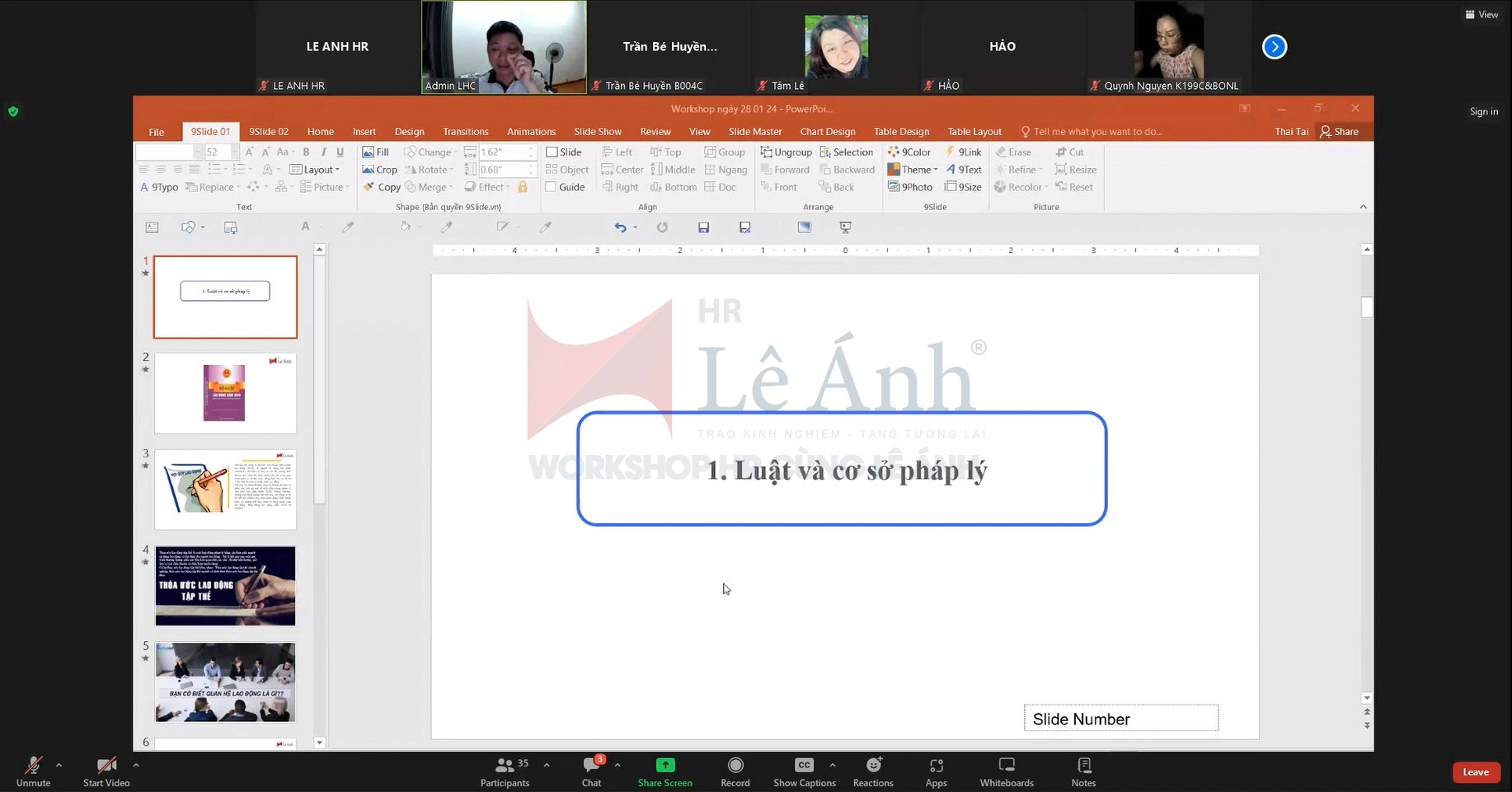
Task: Unmute the microphone in Zoom
Action: [x=33, y=771]
